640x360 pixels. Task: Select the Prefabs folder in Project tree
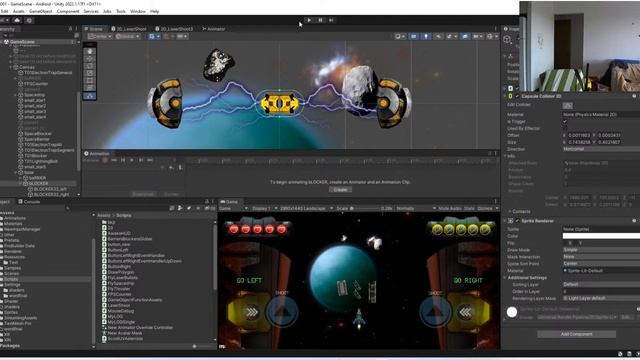pyautogui.click(x=11, y=240)
